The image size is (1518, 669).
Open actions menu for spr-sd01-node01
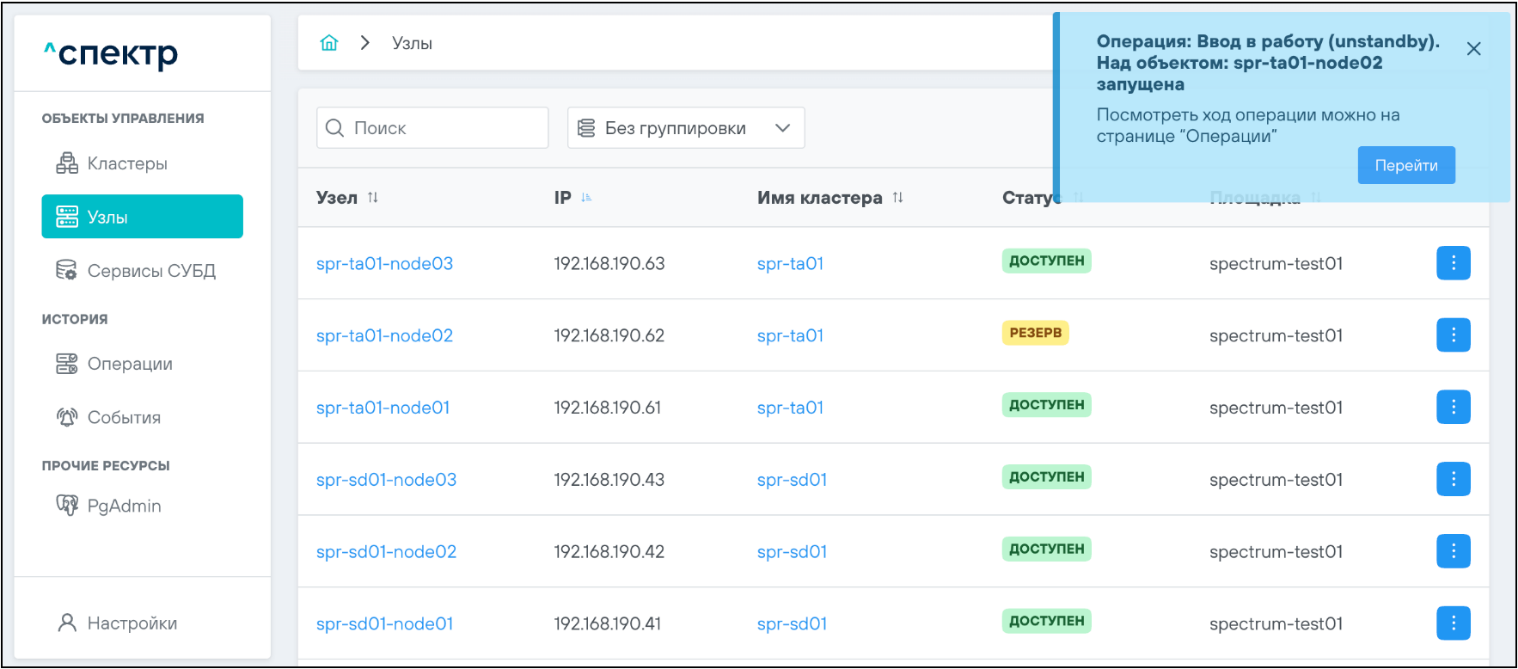tap(1453, 623)
